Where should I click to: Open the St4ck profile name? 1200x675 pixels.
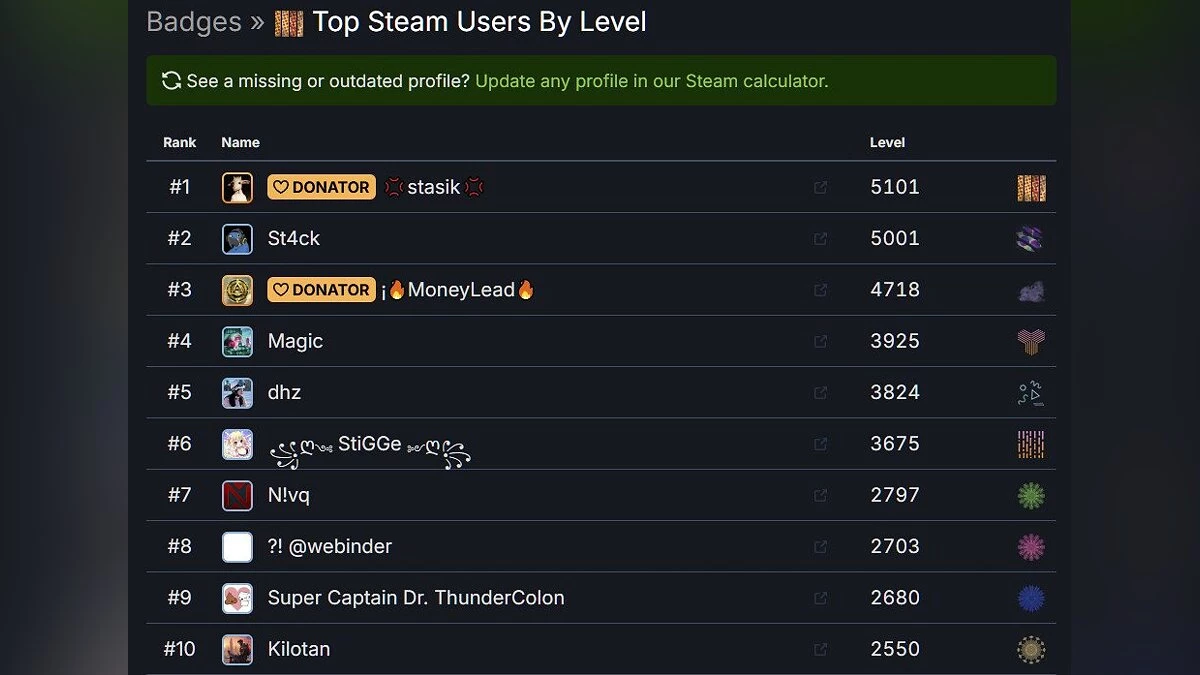click(294, 239)
